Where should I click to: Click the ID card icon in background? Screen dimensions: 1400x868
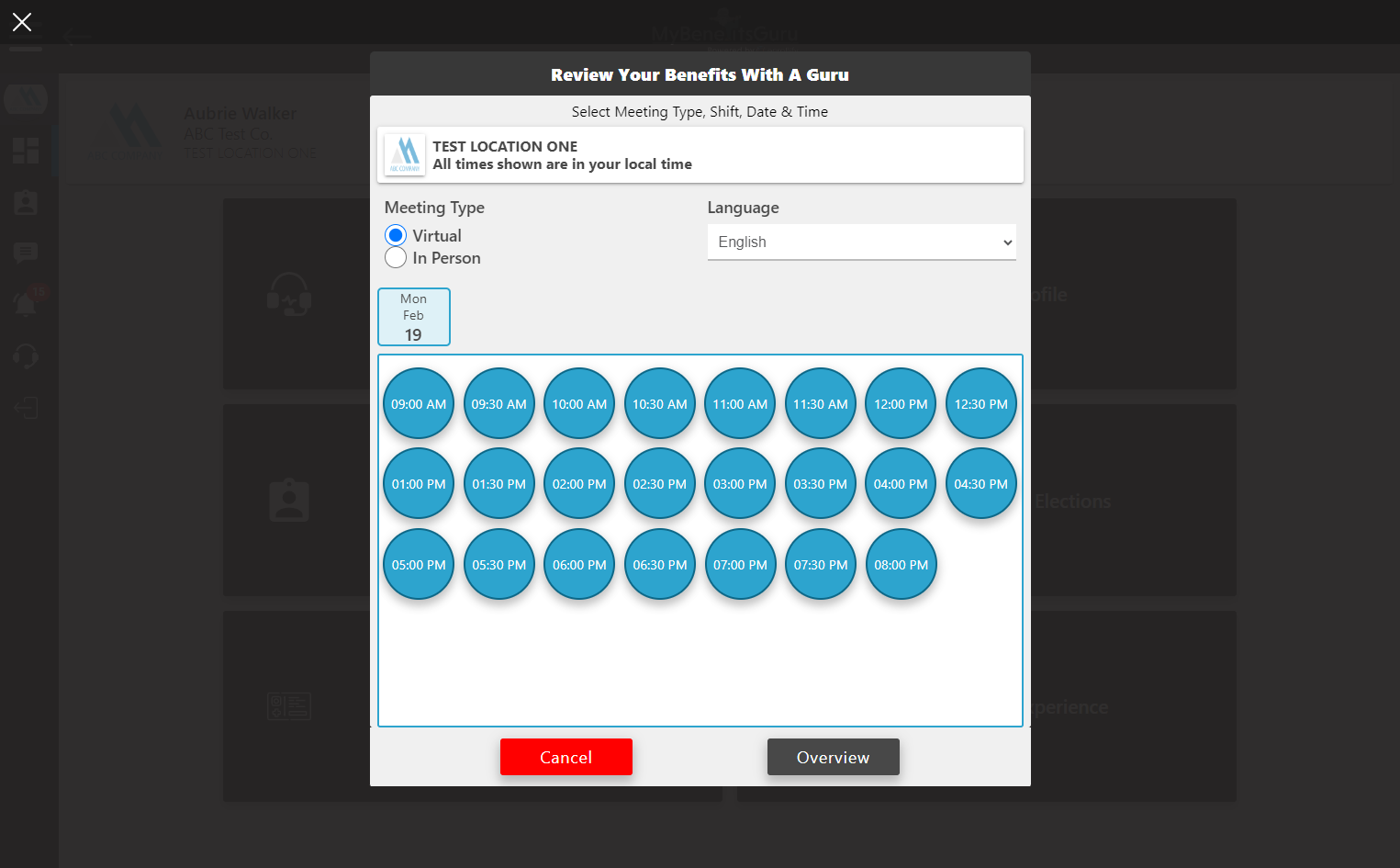point(289,705)
